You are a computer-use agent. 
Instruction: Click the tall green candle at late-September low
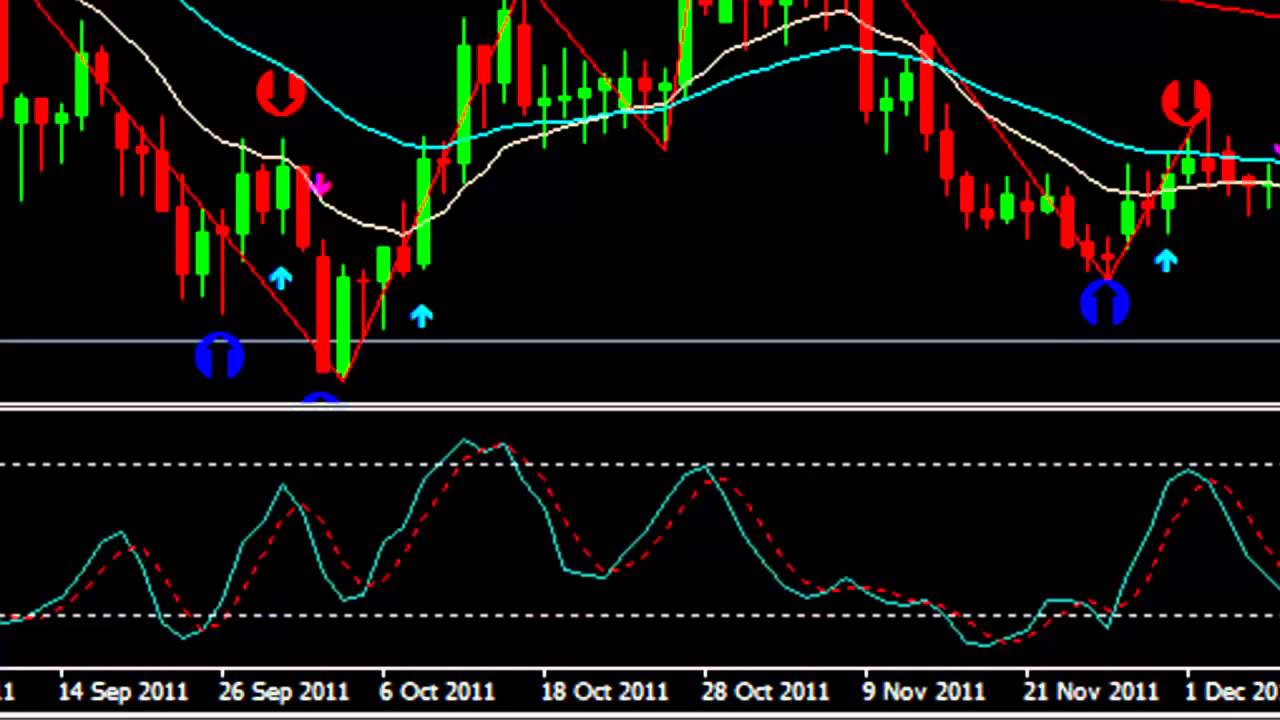tap(343, 320)
